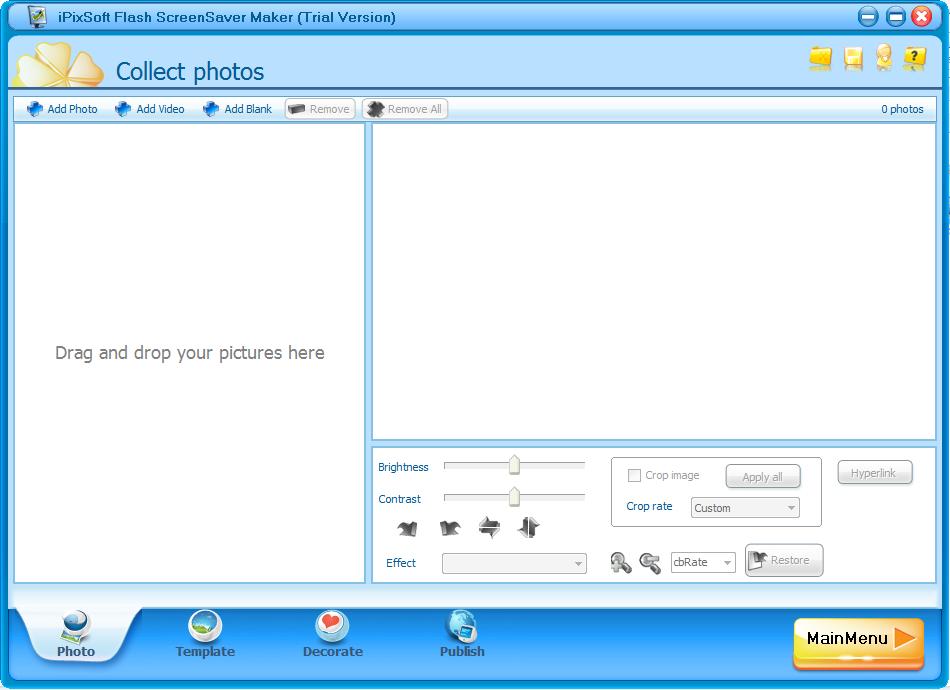Open the cbRate zoom dropdown
950x690 pixels.
703,563
